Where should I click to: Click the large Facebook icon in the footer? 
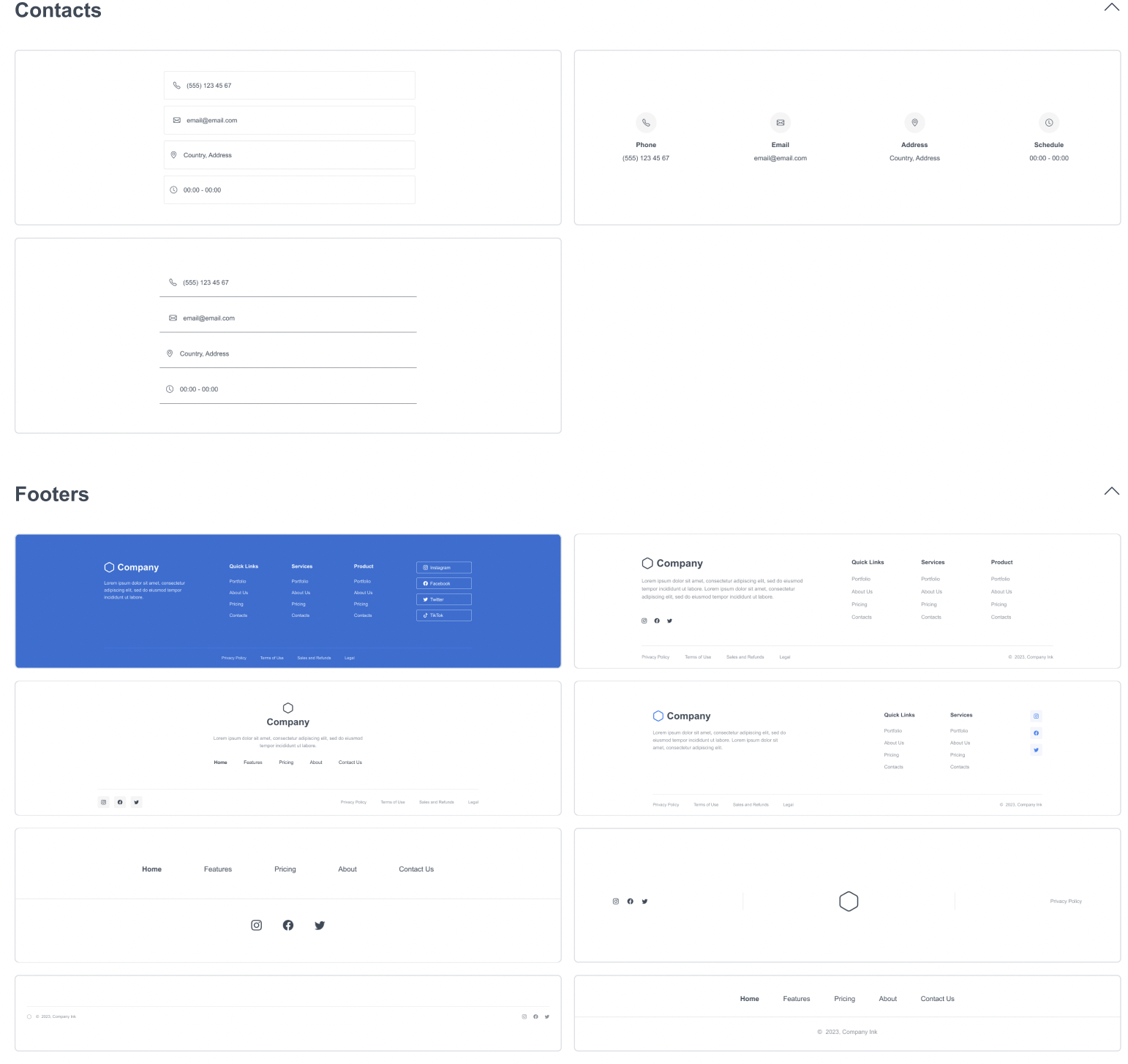[x=288, y=926]
